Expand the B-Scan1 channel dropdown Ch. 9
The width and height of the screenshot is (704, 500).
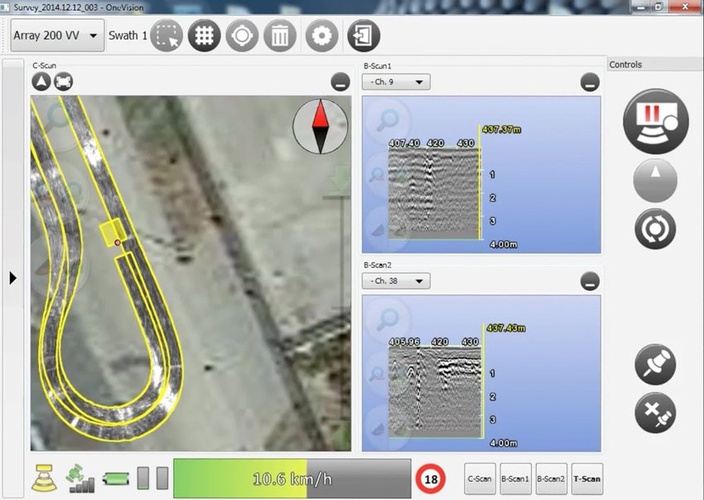click(x=396, y=82)
